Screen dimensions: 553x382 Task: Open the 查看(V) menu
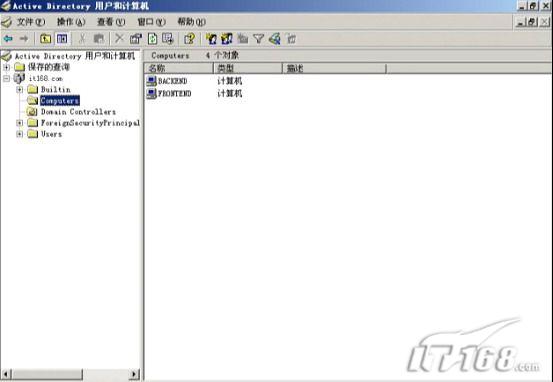(111, 22)
